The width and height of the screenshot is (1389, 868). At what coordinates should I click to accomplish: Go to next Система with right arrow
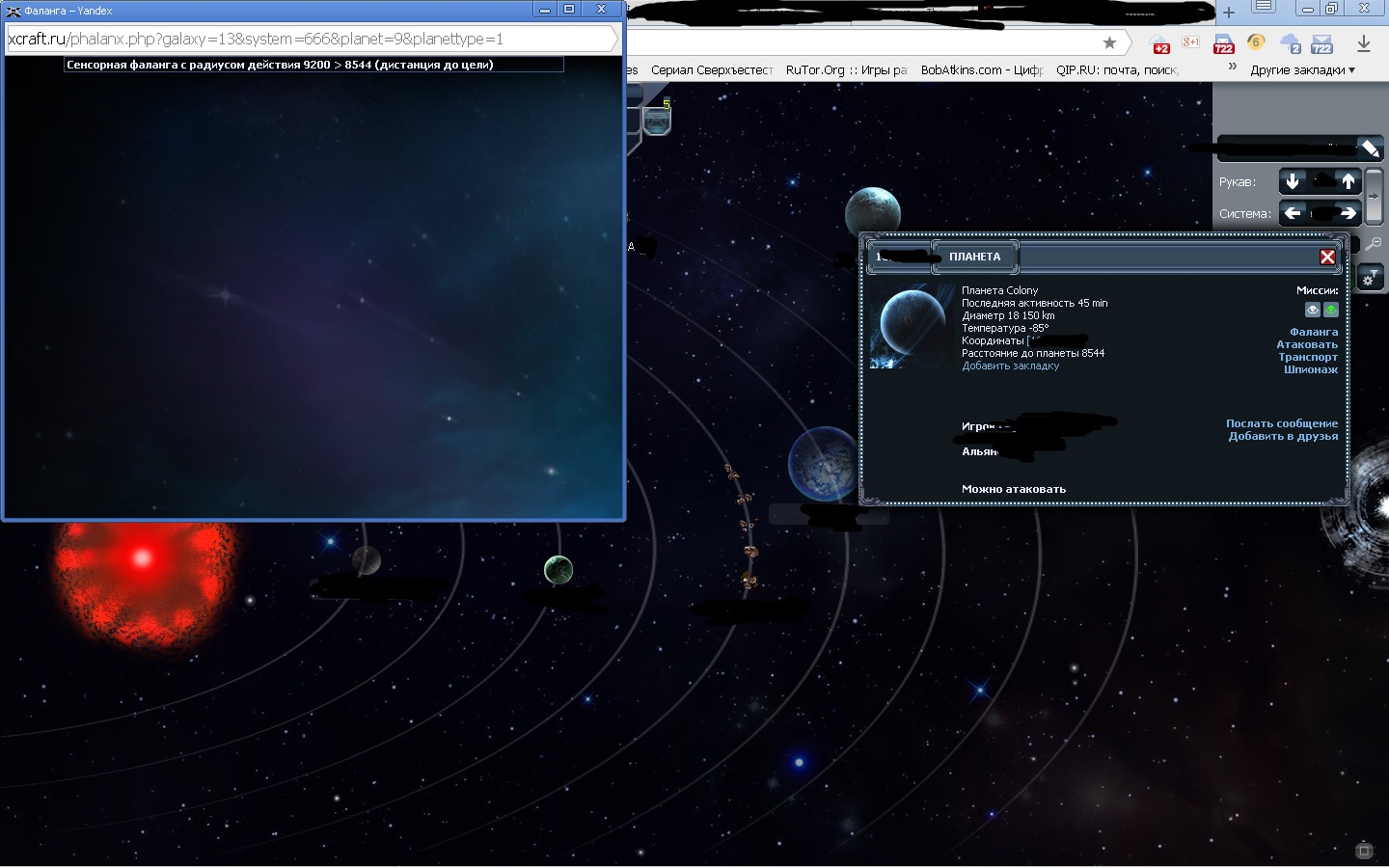1348,213
